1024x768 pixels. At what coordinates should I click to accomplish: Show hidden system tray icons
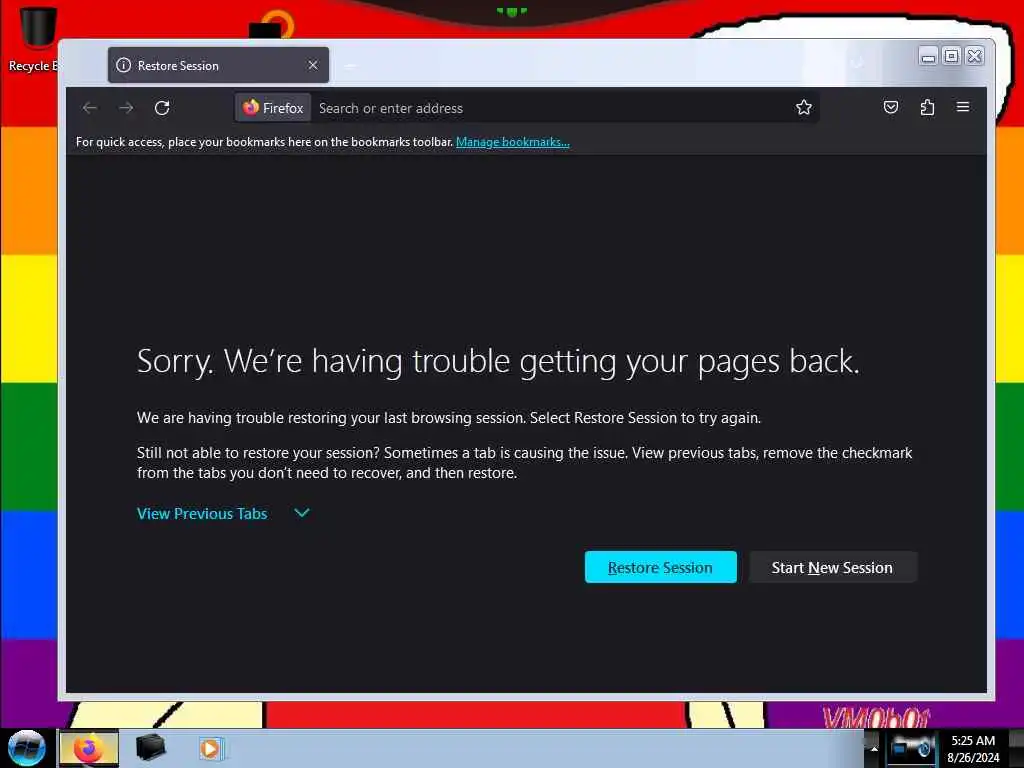[x=874, y=748]
